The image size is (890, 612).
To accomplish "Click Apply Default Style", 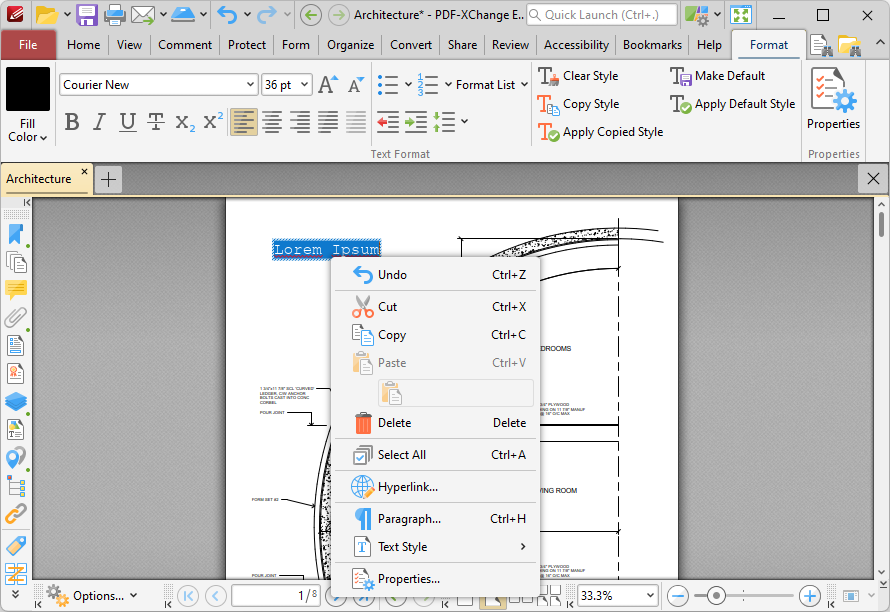I will click(733, 104).
